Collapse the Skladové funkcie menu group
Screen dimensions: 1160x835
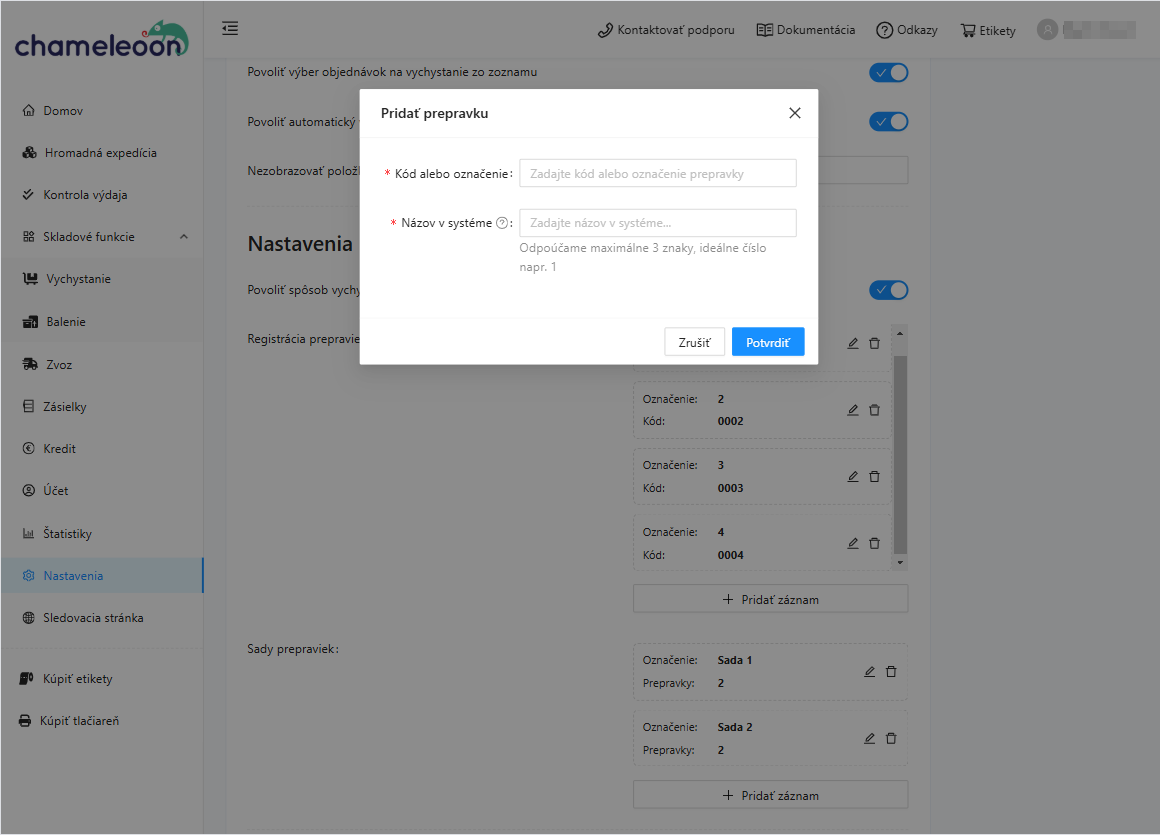tap(183, 237)
